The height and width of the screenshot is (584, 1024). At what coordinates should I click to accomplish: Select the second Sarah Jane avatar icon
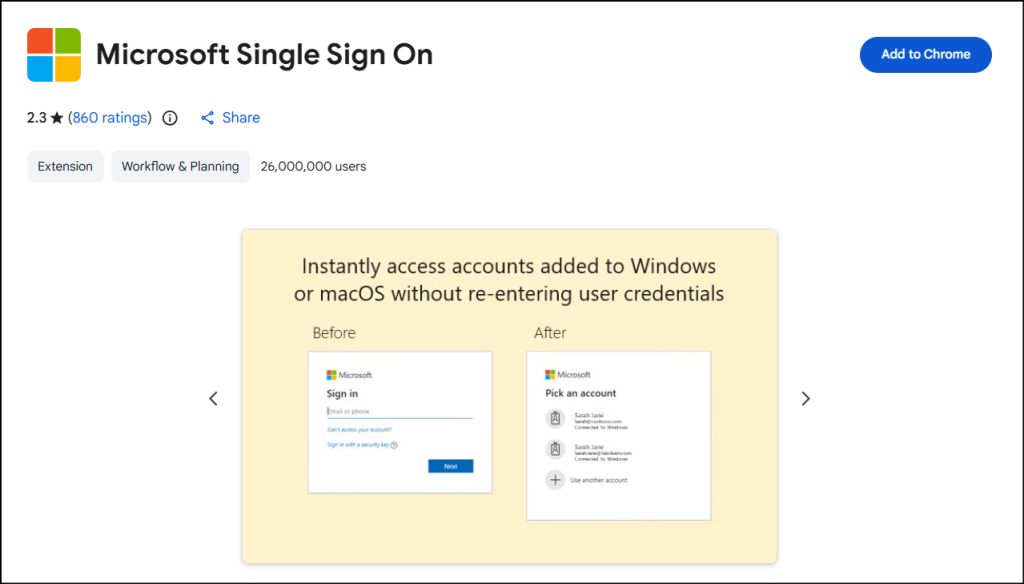[556, 450]
